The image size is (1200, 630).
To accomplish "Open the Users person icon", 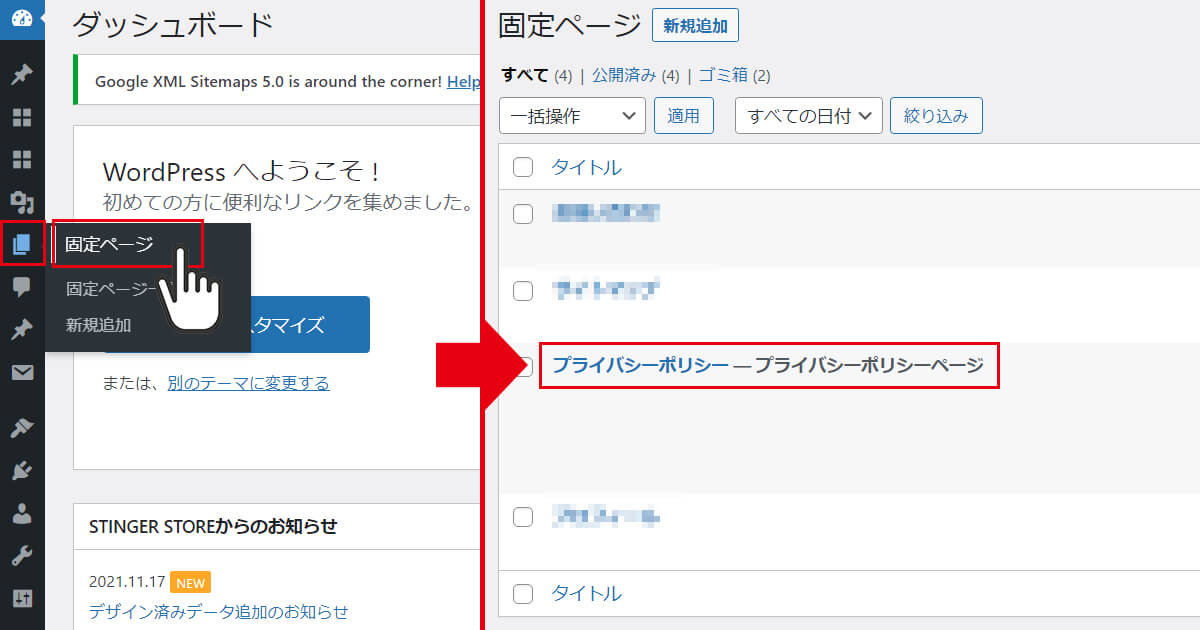I will (x=22, y=513).
